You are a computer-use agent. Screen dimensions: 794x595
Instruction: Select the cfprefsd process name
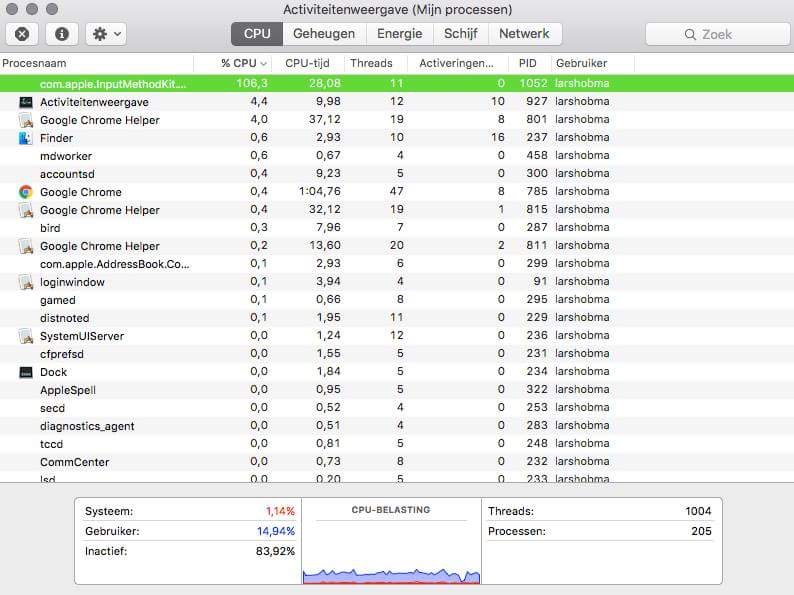pyautogui.click(x=62, y=354)
